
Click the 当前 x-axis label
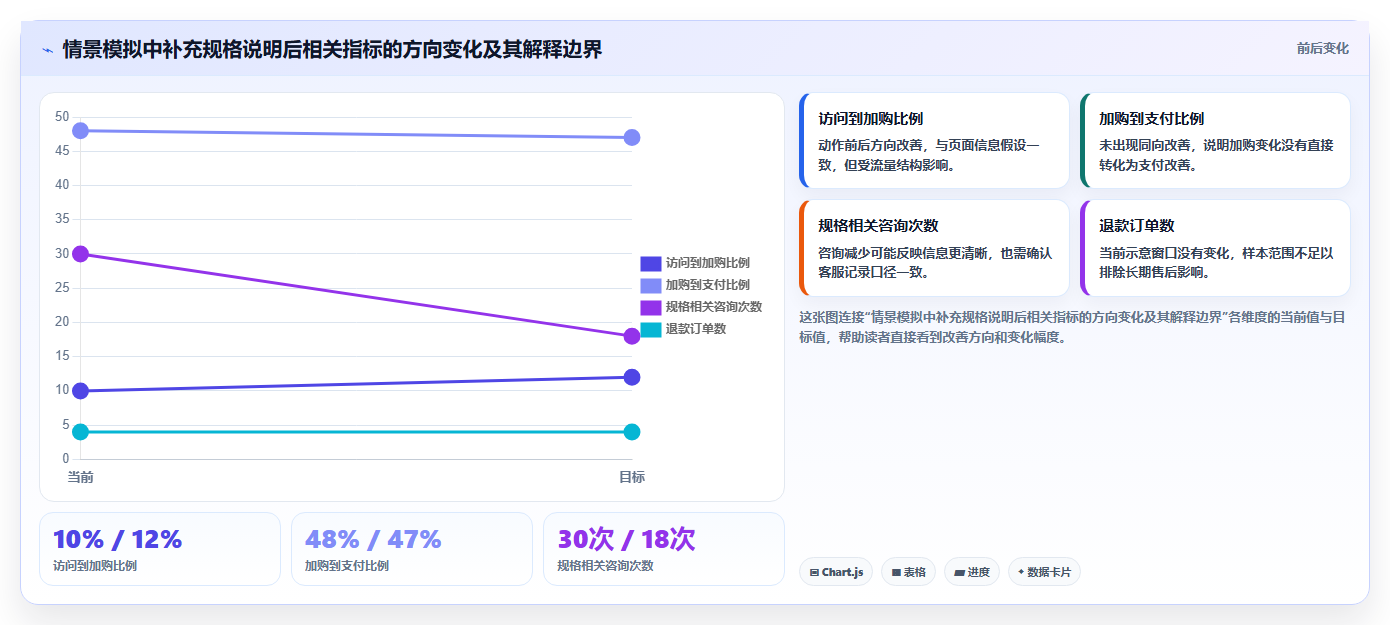click(x=80, y=477)
